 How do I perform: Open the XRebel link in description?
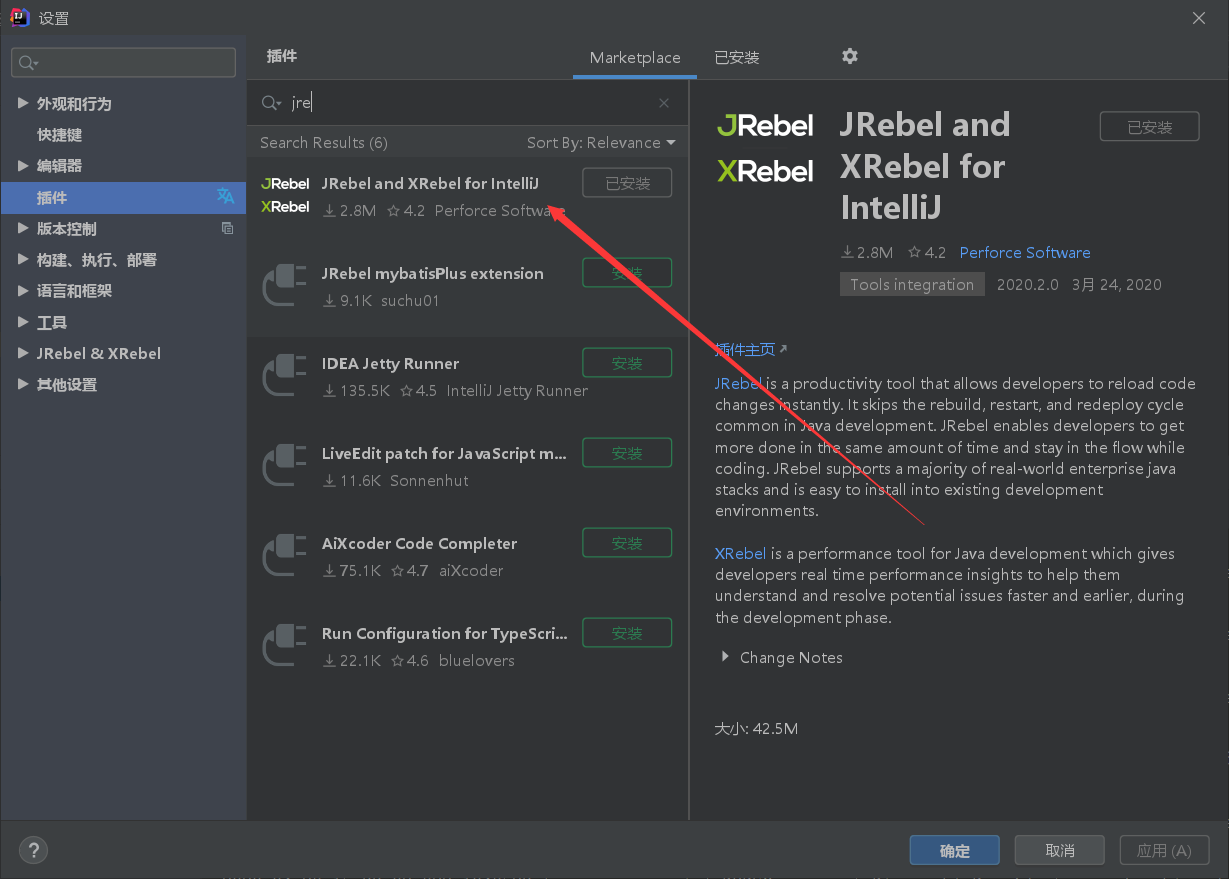click(741, 553)
